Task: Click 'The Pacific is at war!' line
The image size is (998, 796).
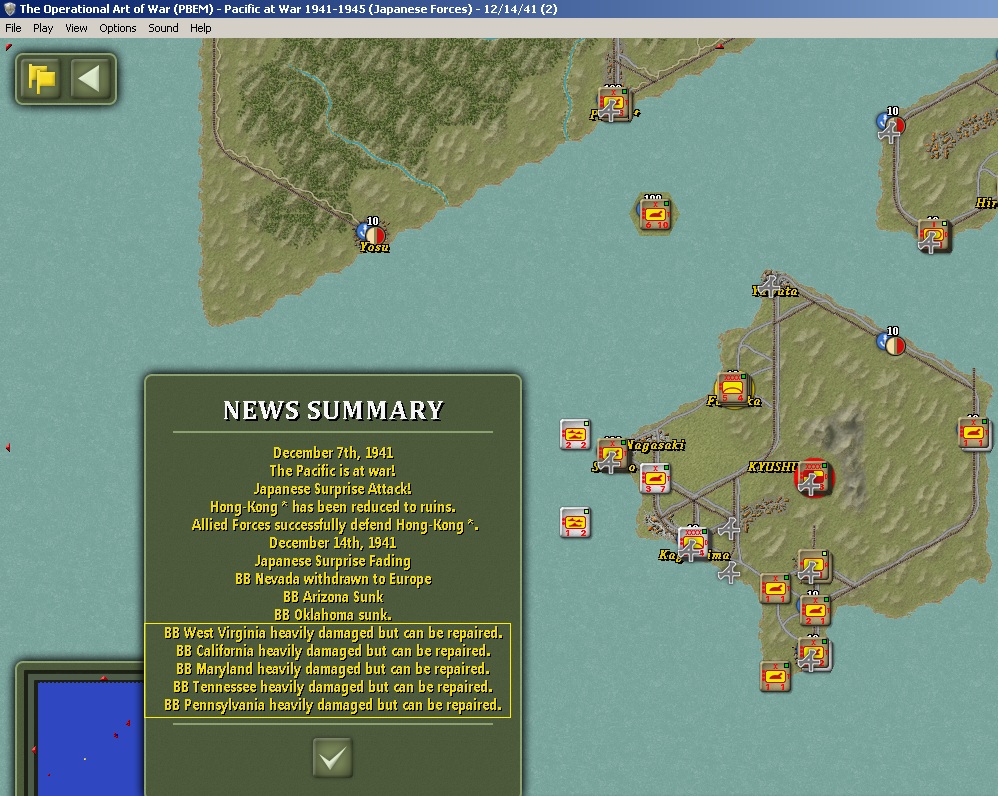Action: [x=333, y=471]
